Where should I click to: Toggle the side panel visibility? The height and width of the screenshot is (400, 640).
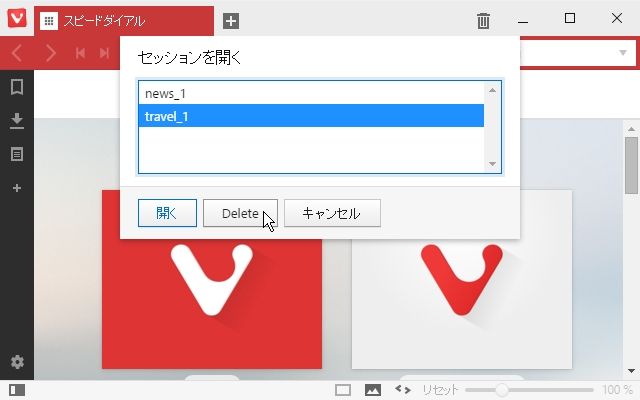(x=17, y=390)
